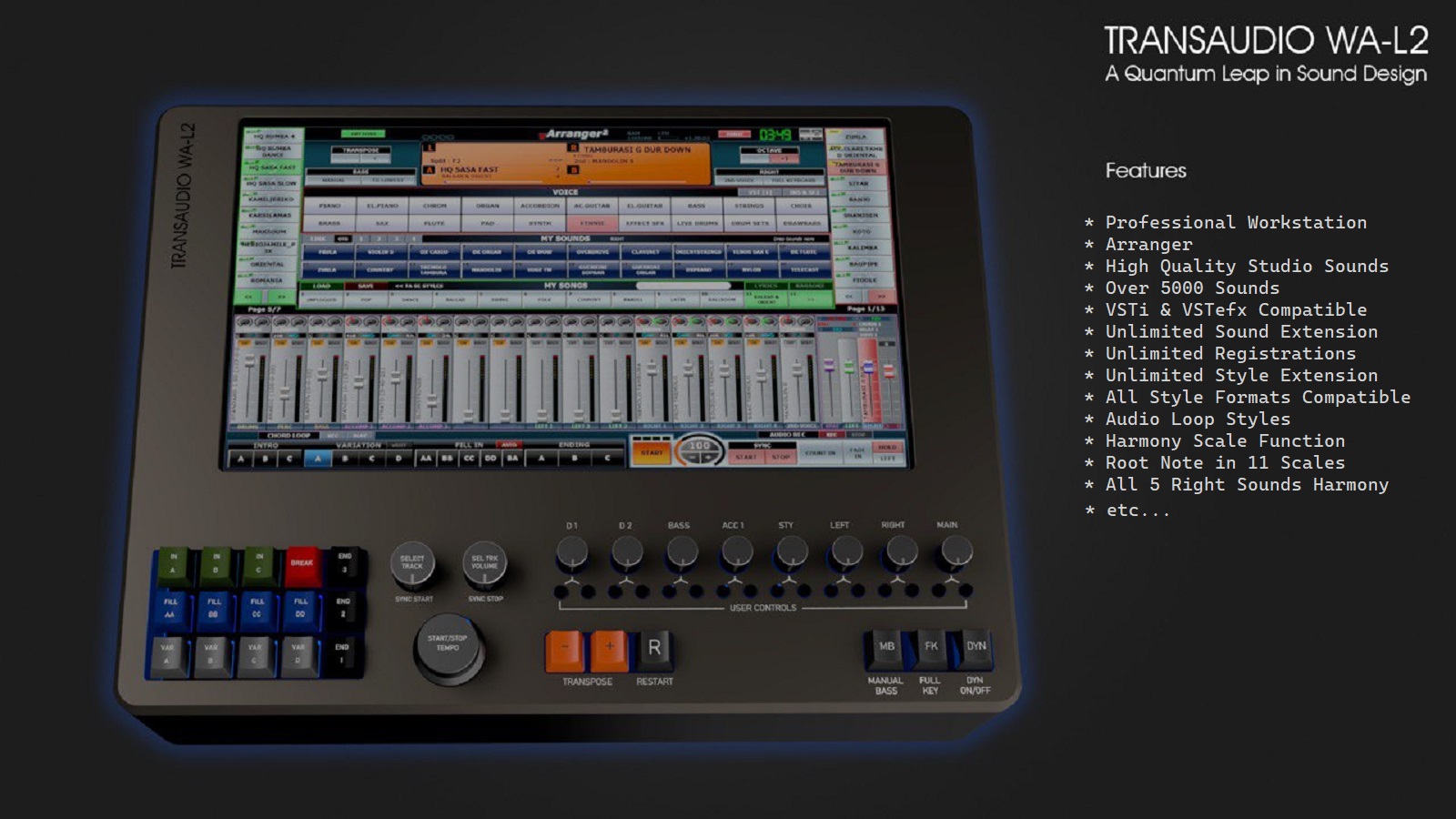Click the BASS user control knob
Image resolution: width=1456 pixels, height=819 pixels.
pos(682,551)
